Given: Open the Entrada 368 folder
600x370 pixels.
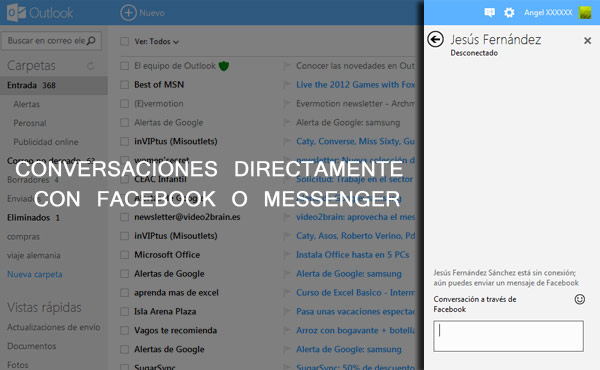Looking at the screenshot, I should [54, 85].
